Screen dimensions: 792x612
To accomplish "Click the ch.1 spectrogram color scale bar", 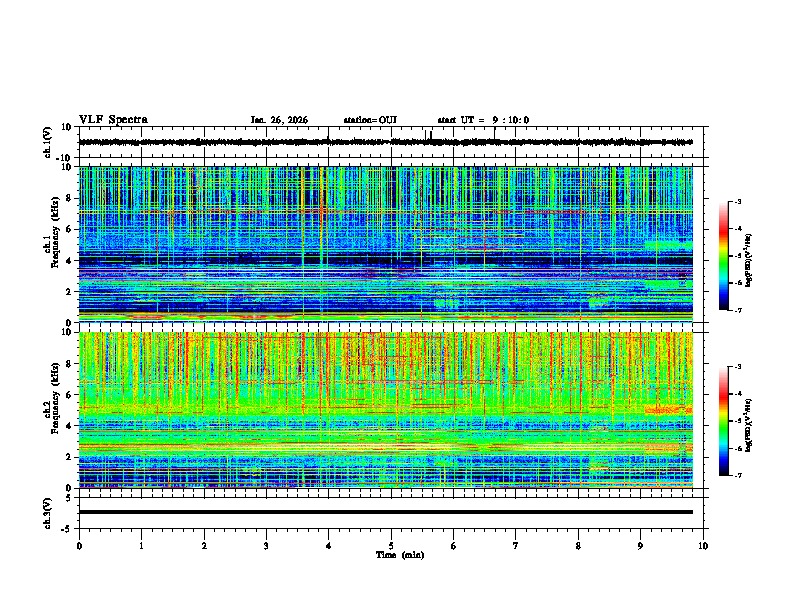I will click(x=724, y=256).
